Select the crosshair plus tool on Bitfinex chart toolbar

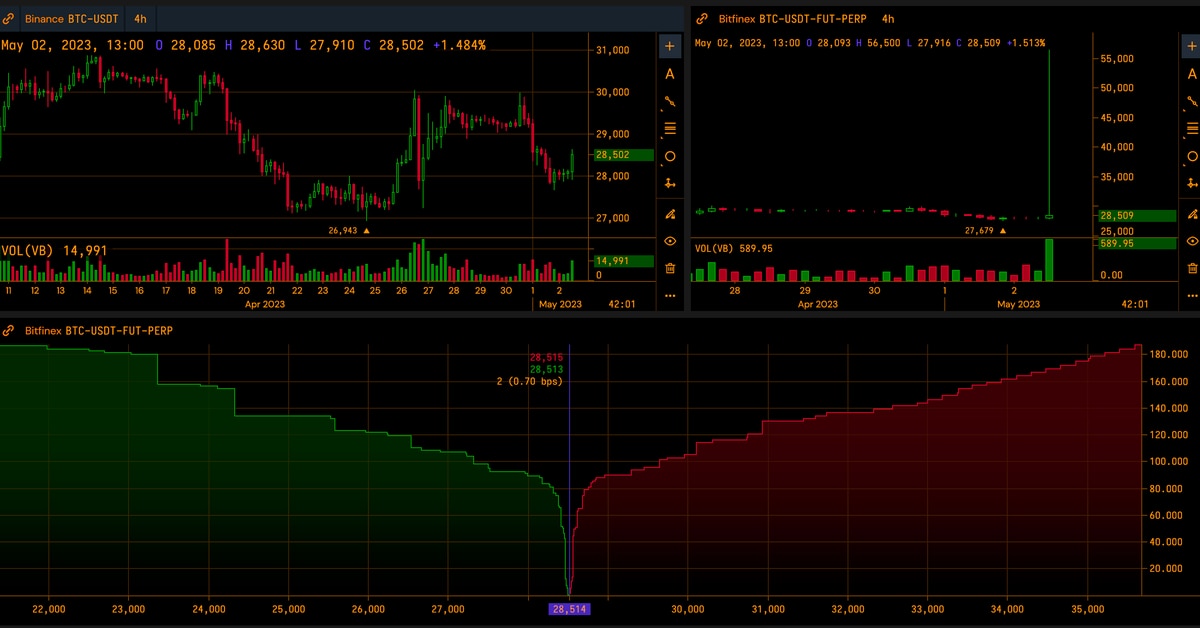pyautogui.click(x=1191, y=46)
